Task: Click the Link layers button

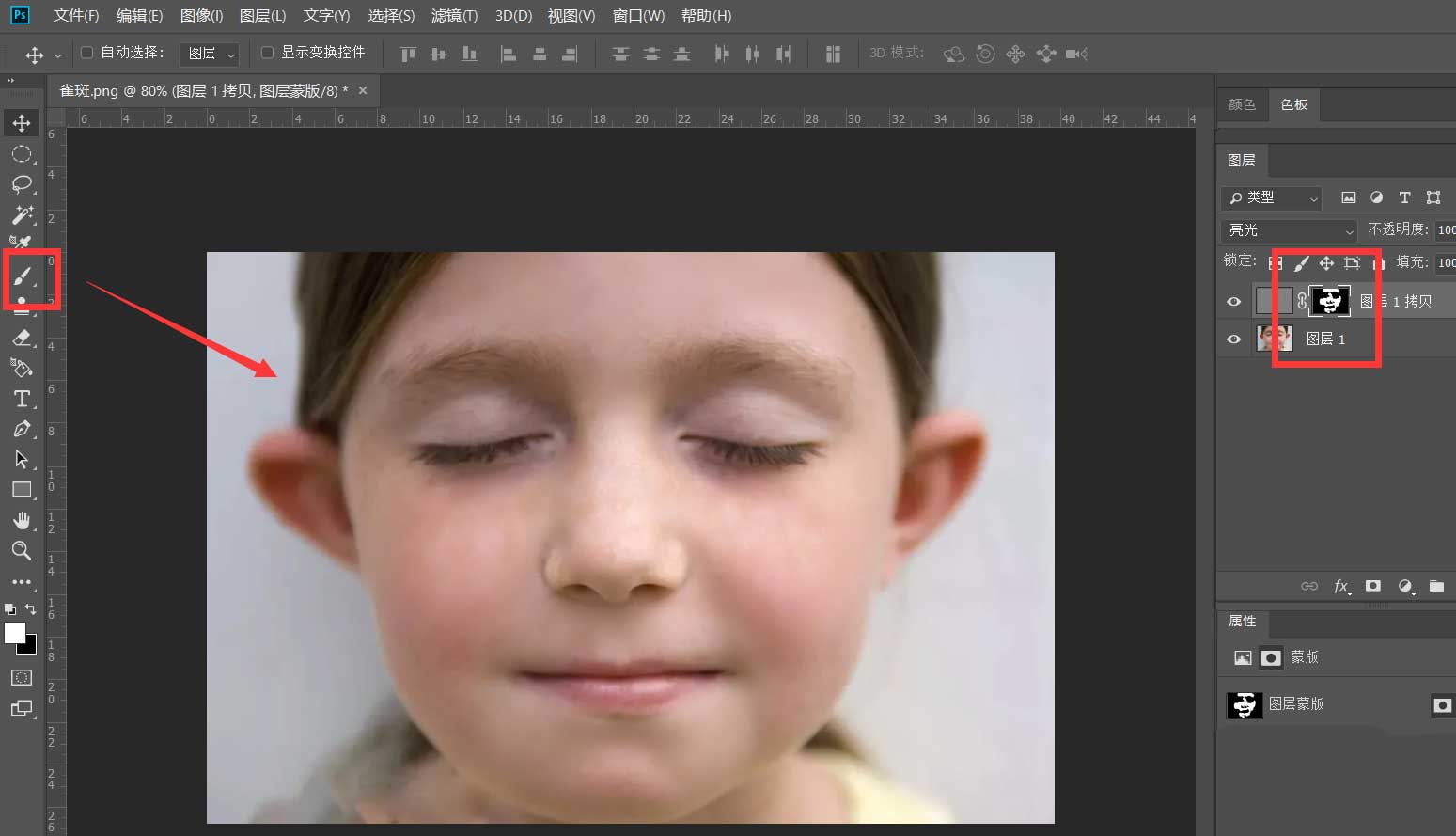Action: [x=1309, y=586]
